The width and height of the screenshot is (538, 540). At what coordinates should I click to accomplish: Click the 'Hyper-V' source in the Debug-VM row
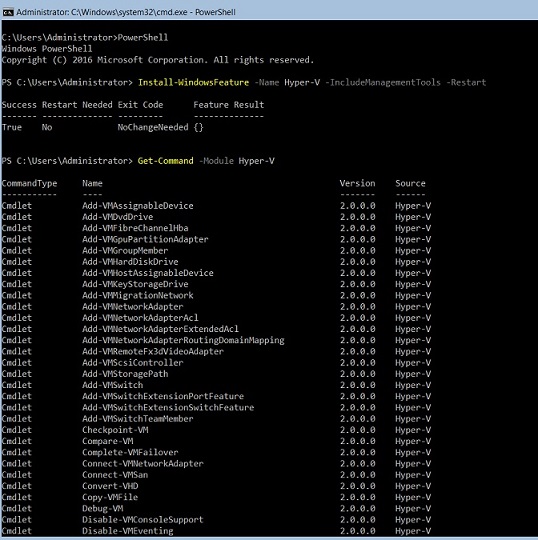coord(413,509)
